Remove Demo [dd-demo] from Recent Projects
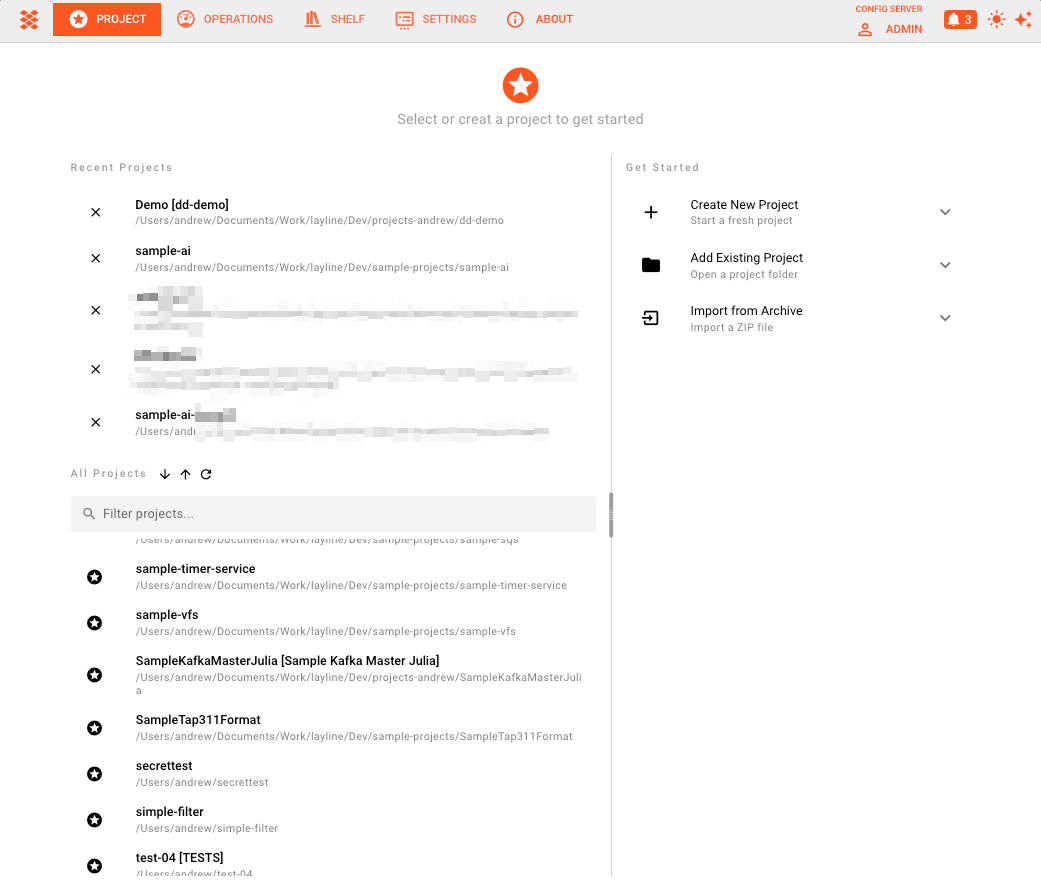The width and height of the screenshot is (1041, 888). (95, 212)
